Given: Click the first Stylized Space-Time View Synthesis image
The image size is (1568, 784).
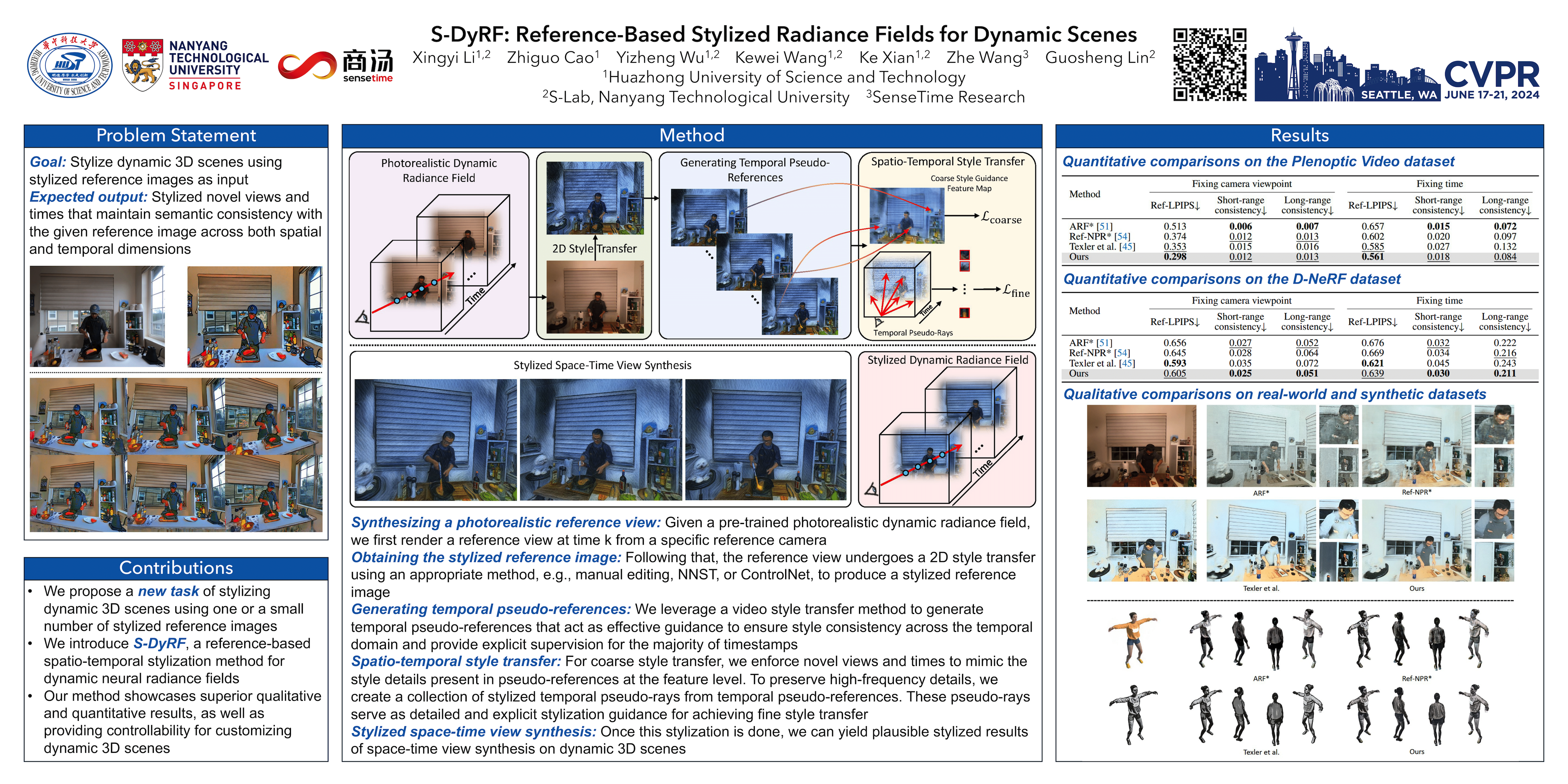Looking at the screenshot, I should 435,439.
